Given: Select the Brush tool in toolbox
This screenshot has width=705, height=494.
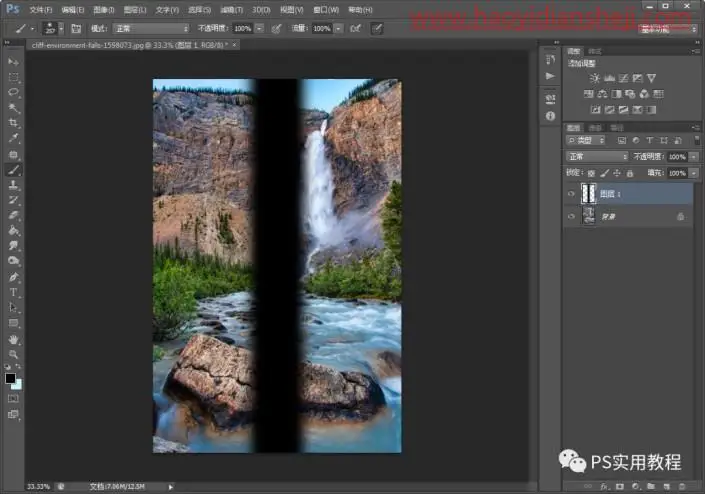Looking at the screenshot, I should tap(13, 170).
